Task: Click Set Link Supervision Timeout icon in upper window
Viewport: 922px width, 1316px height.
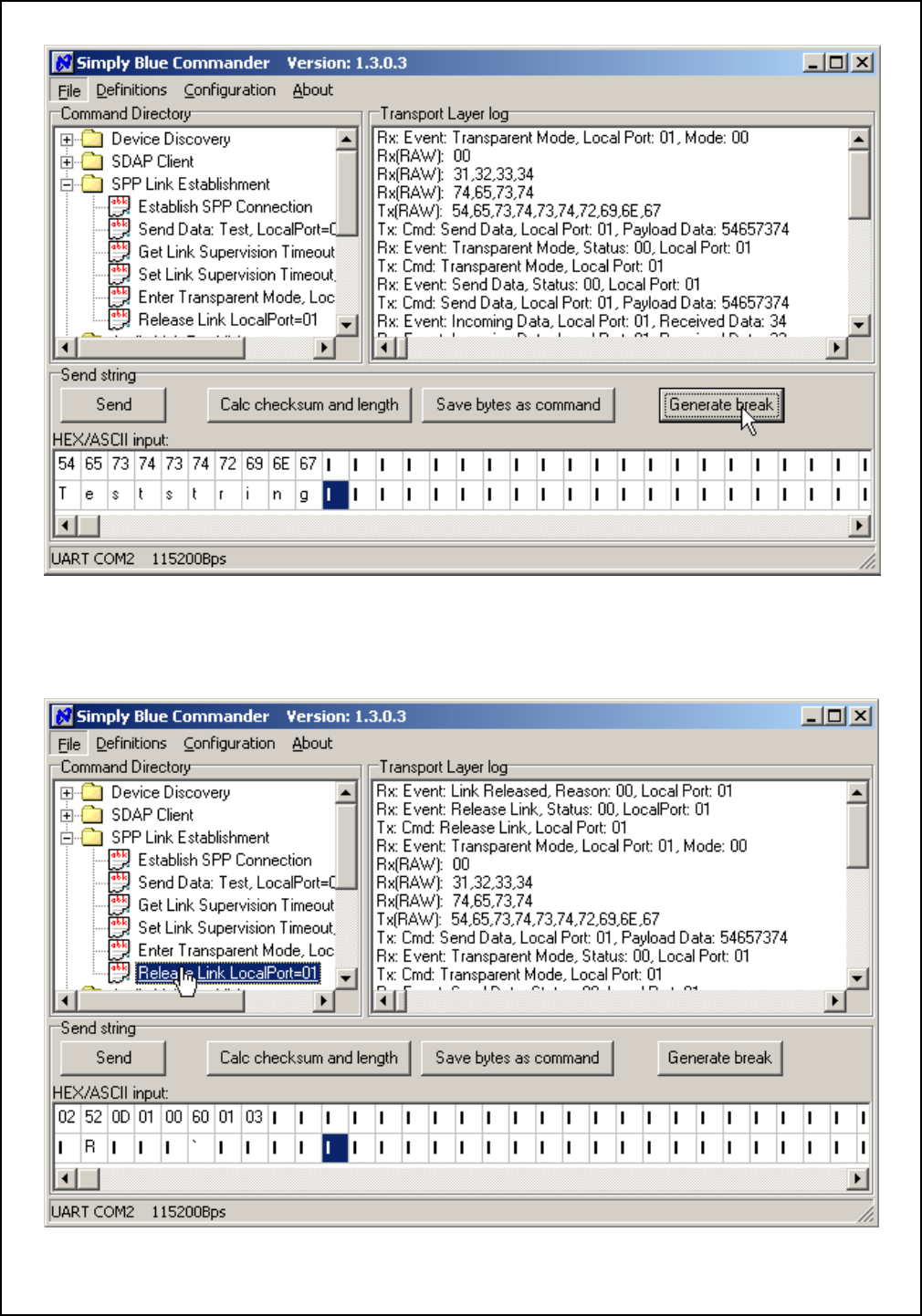Action: (119, 274)
